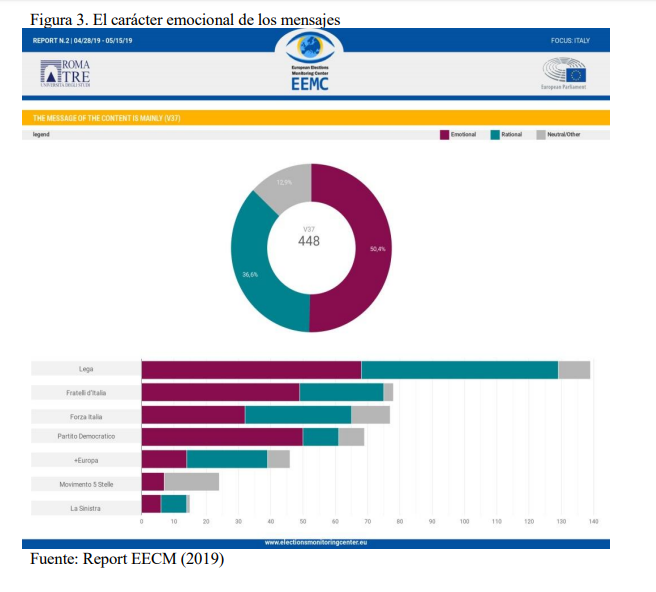The height and width of the screenshot is (592, 656).
Task: Click the Roma Tre university logo
Action: click(x=66, y=75)
